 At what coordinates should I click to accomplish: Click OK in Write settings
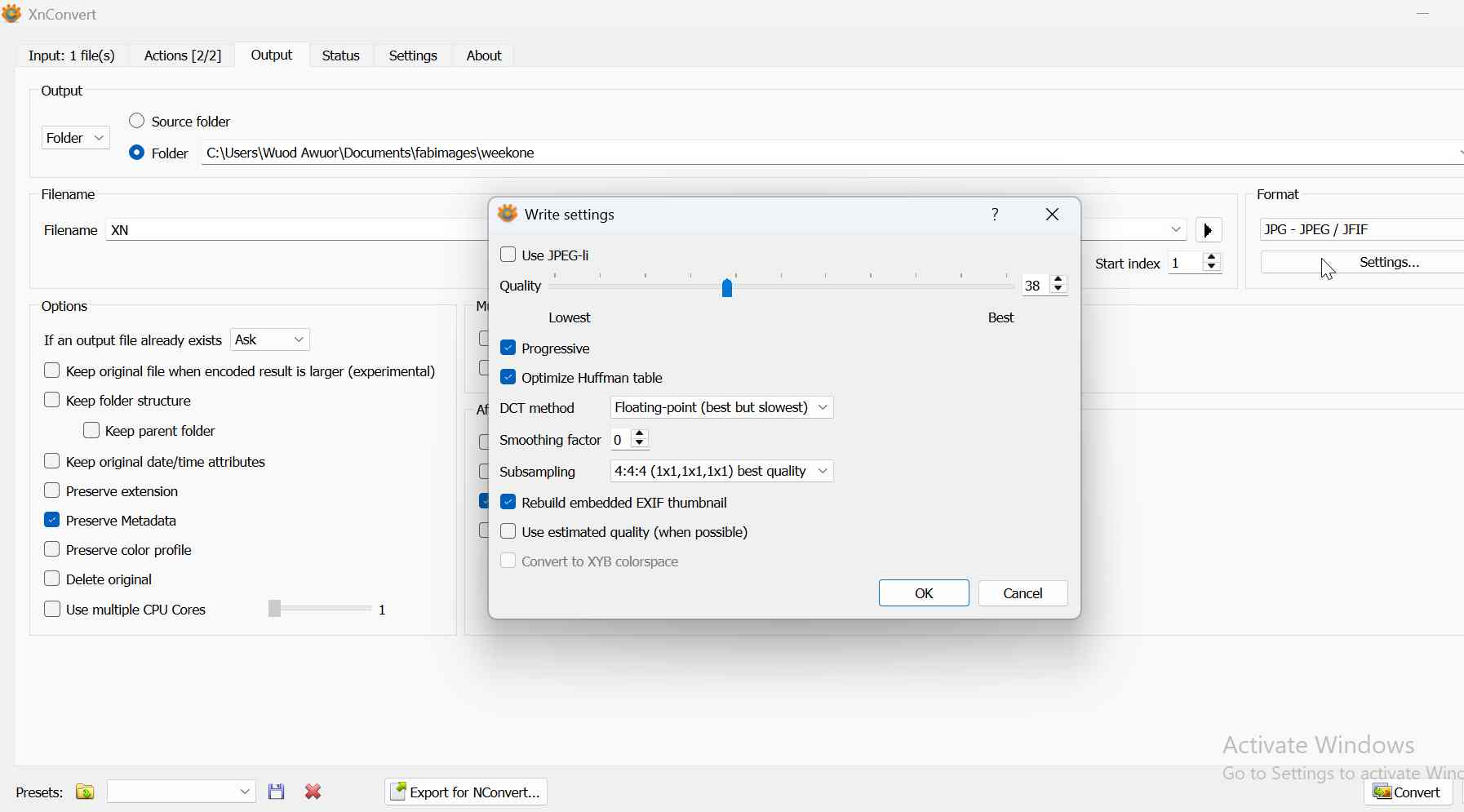pyautogui.click(x=924, y=593)
